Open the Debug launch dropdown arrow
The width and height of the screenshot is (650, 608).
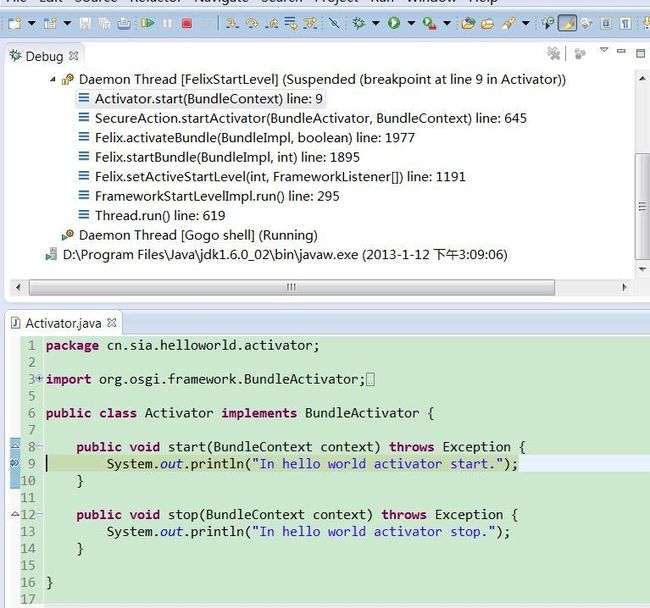(376, 23)
